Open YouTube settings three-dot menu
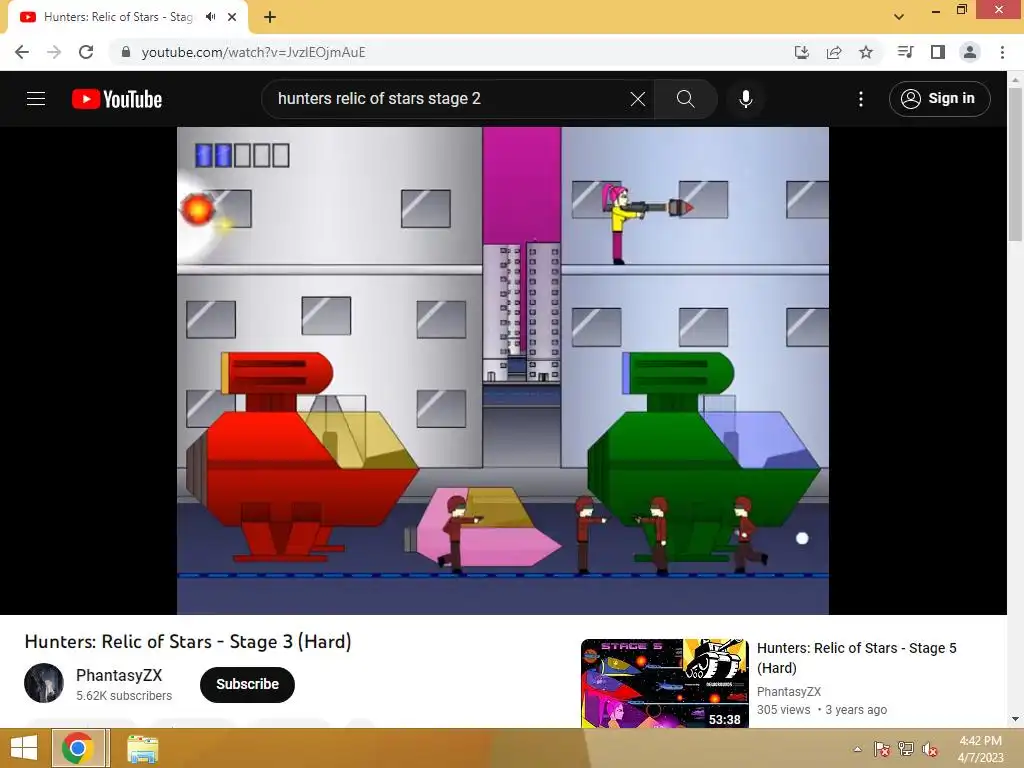 coord(861,99)
